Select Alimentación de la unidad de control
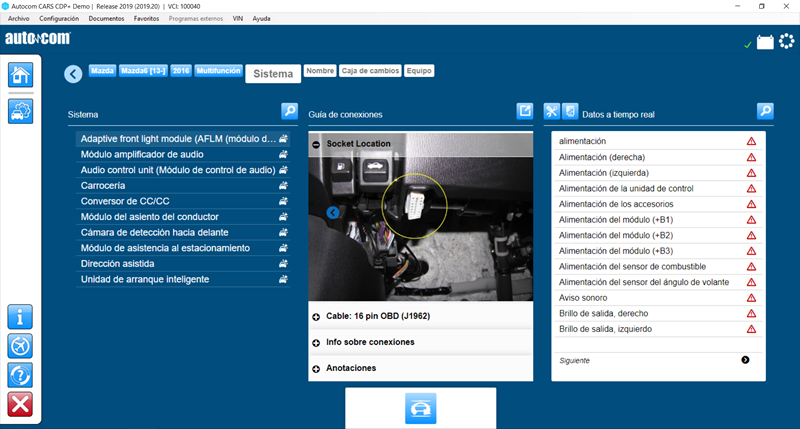Screen dimensions: 800x429 (x=658, y=189)
